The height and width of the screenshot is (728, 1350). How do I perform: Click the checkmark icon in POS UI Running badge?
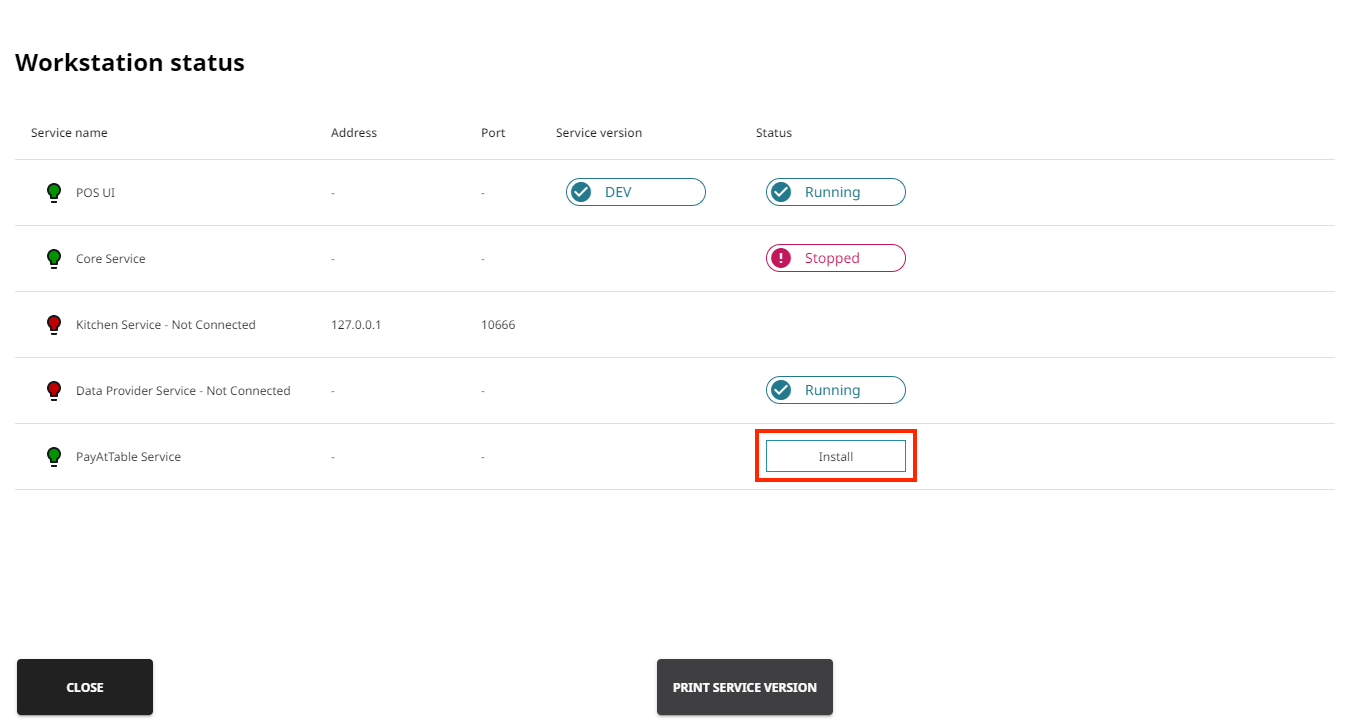click(x=781, y=192)
